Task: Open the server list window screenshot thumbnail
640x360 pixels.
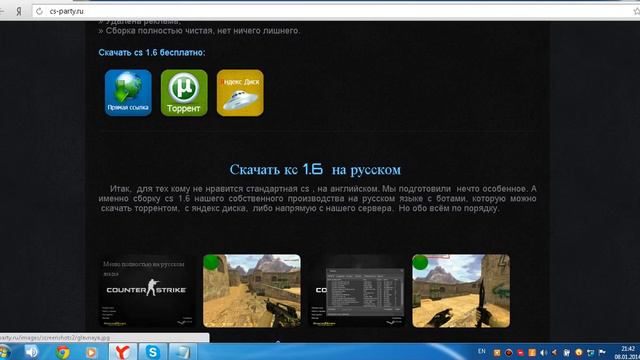Action: point(357,291)
